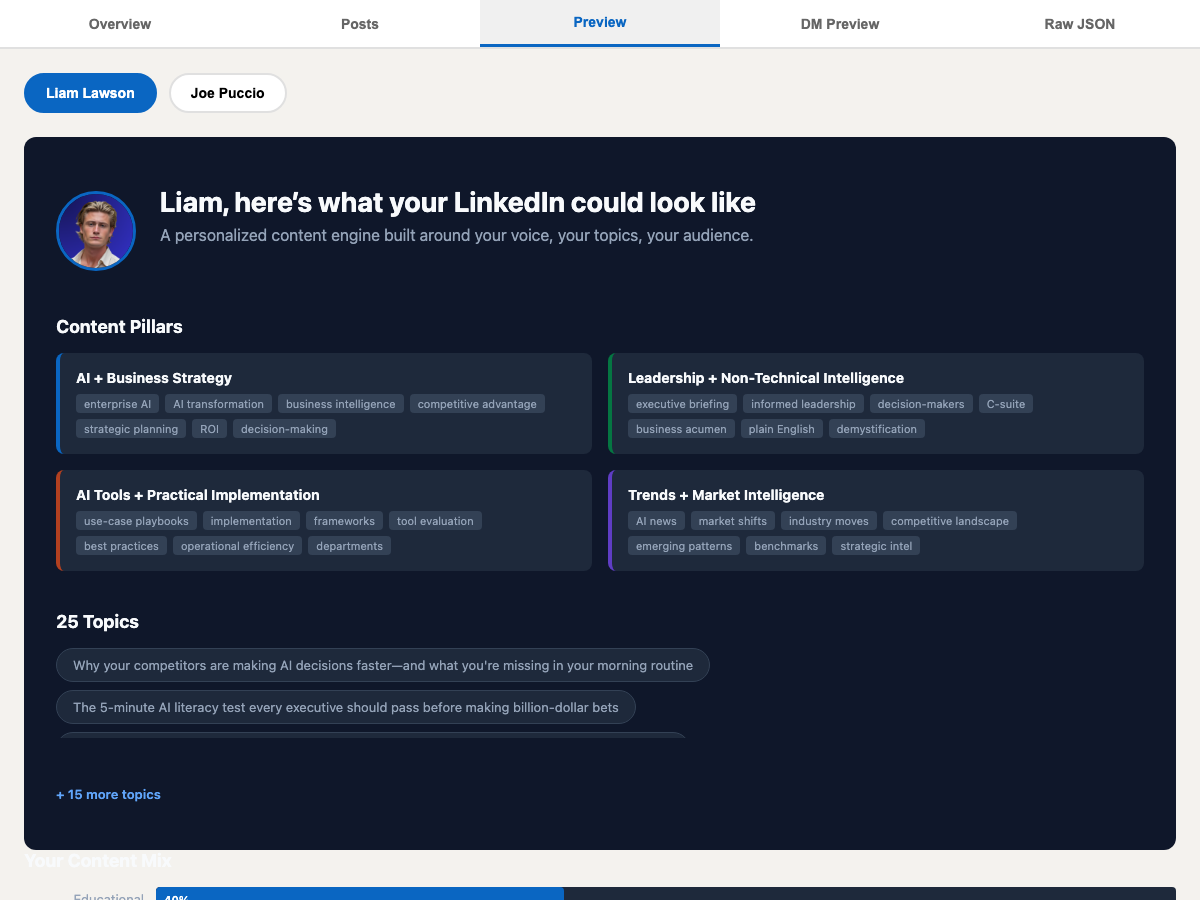Click the enterprise AI tag
This screenshot has height=900, width=1200.
coord(117,403)
